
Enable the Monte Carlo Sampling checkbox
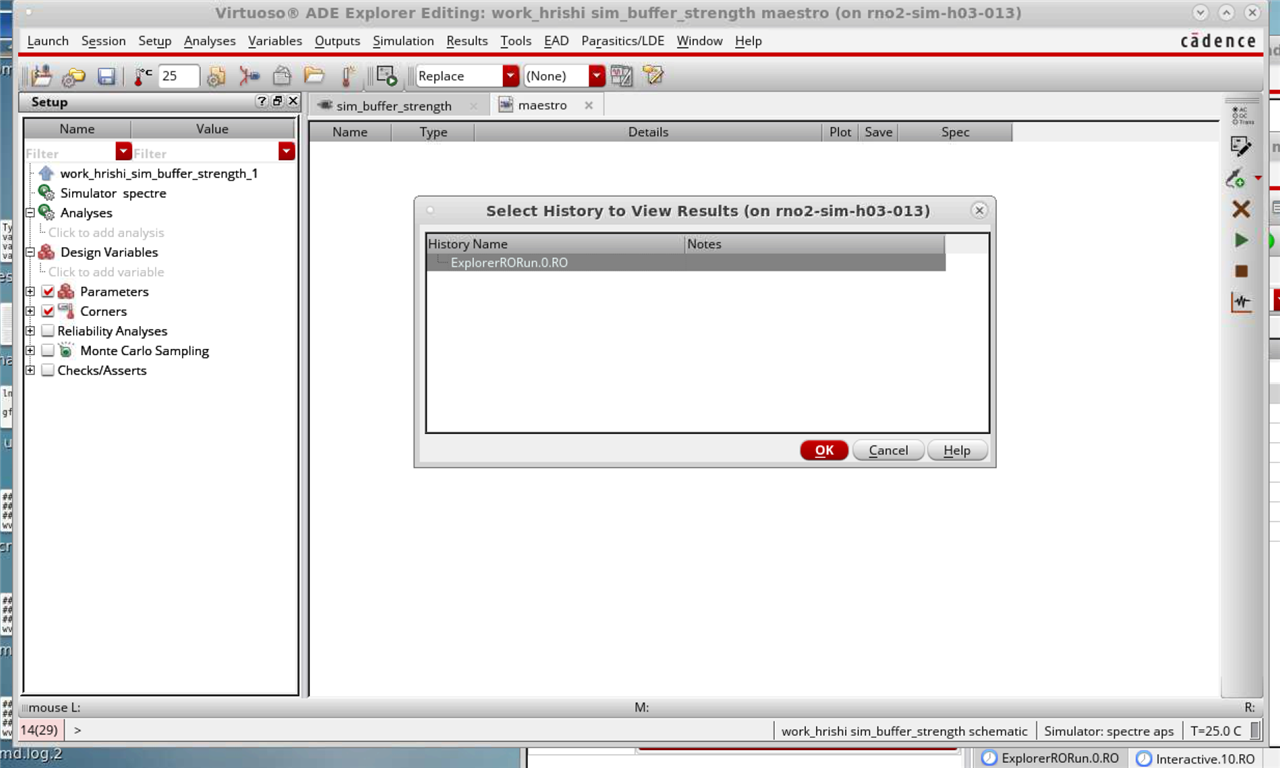click(x=48, y=351)
